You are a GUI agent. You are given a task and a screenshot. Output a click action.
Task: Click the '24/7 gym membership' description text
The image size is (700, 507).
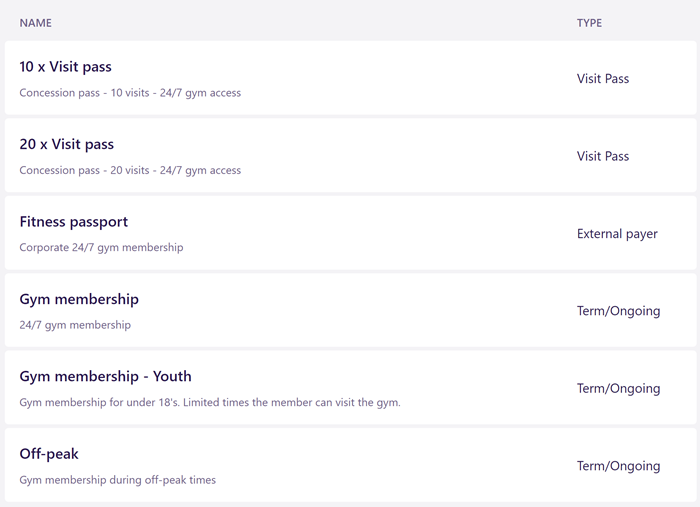click(x=75, y=325)
